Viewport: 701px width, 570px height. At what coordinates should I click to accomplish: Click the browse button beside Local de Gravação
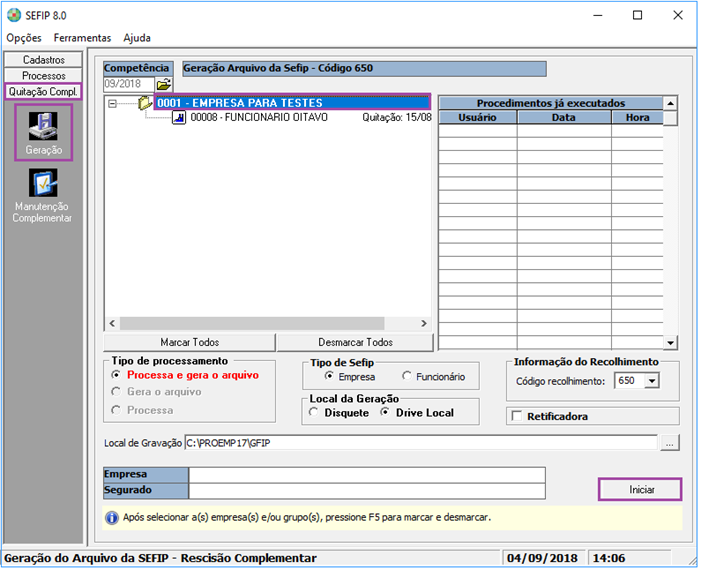[x=669, y=443]
